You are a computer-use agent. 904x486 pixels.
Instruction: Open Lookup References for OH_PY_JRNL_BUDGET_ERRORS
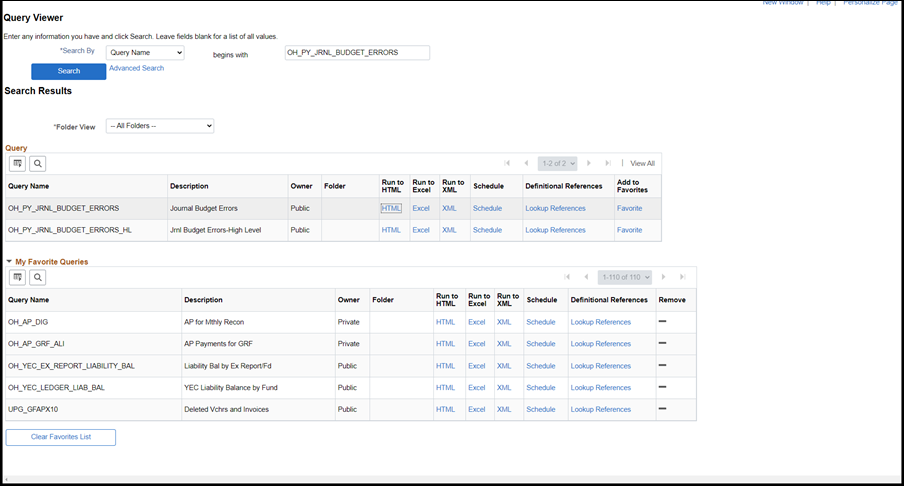pos(555,208)
